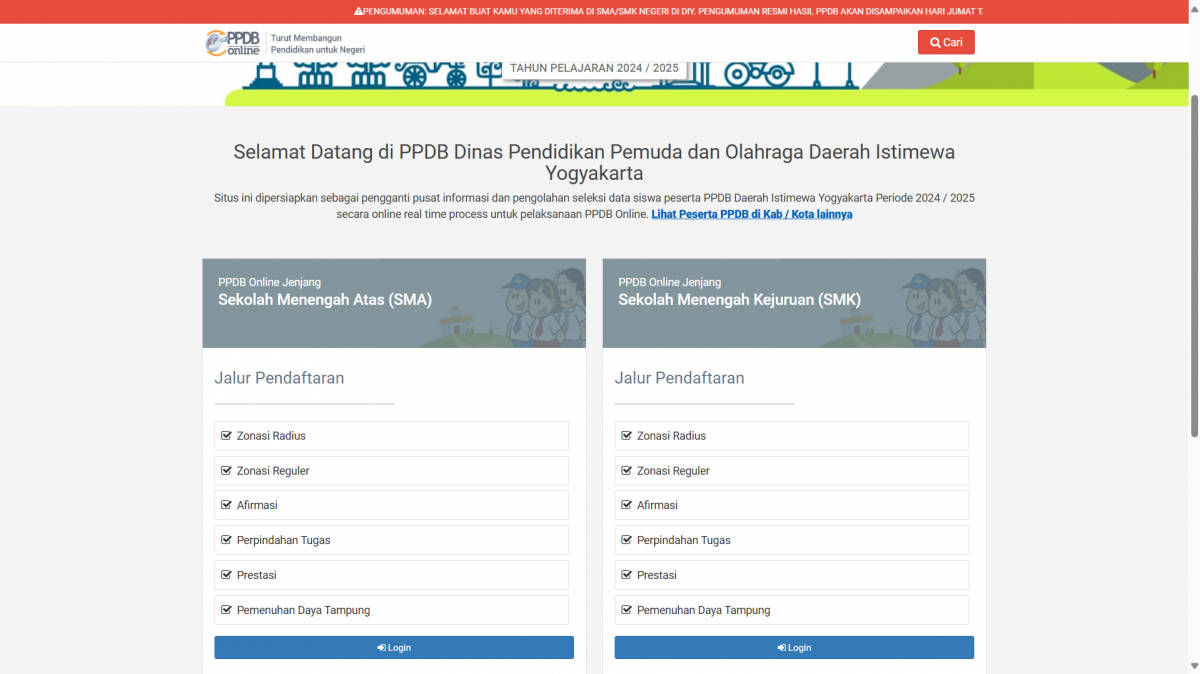Image resolution: width=1200 pixels, height=674 pixels.
Task: Click the checkmark icon beside SMK Prestasi
Action: (x=626, y=575)
